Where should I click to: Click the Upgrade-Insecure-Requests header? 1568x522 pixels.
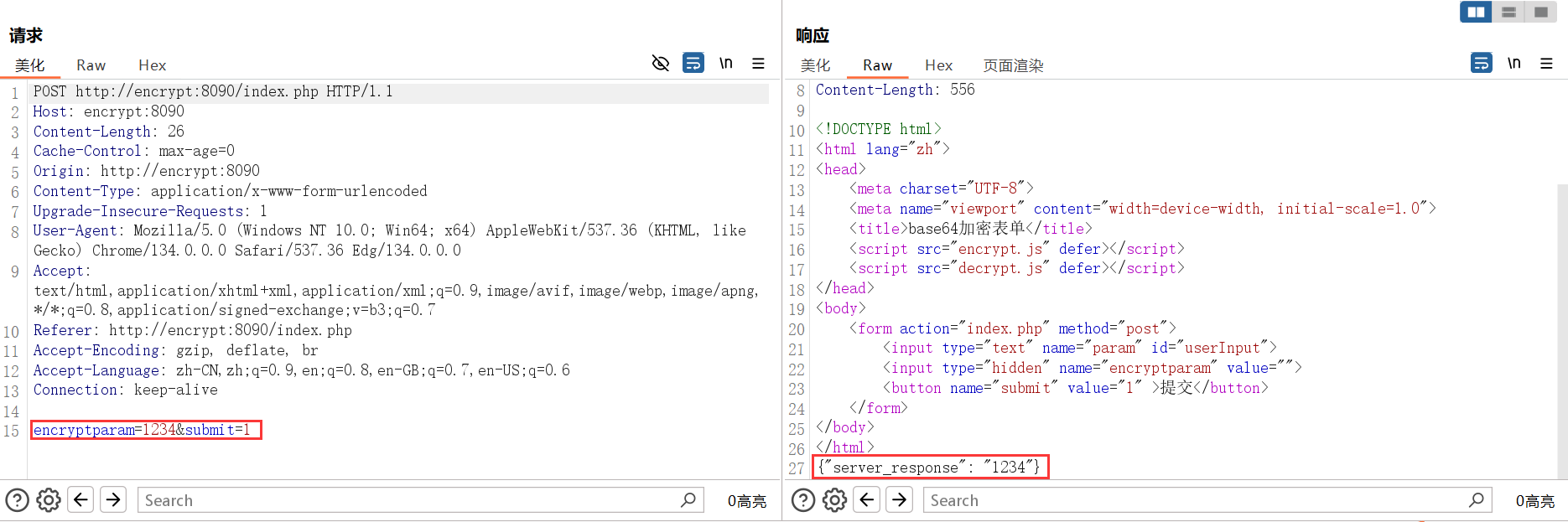(x=150, y=211)
